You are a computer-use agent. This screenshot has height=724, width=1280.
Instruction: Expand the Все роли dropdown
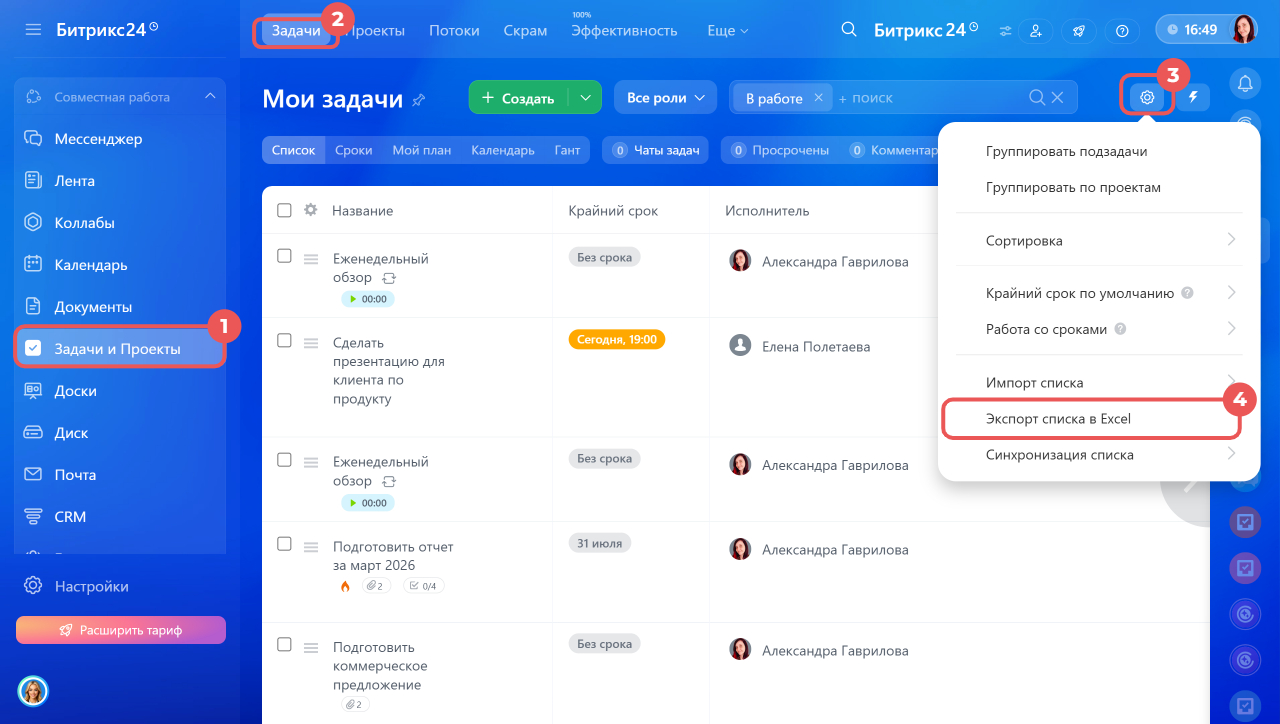point(665,98)
